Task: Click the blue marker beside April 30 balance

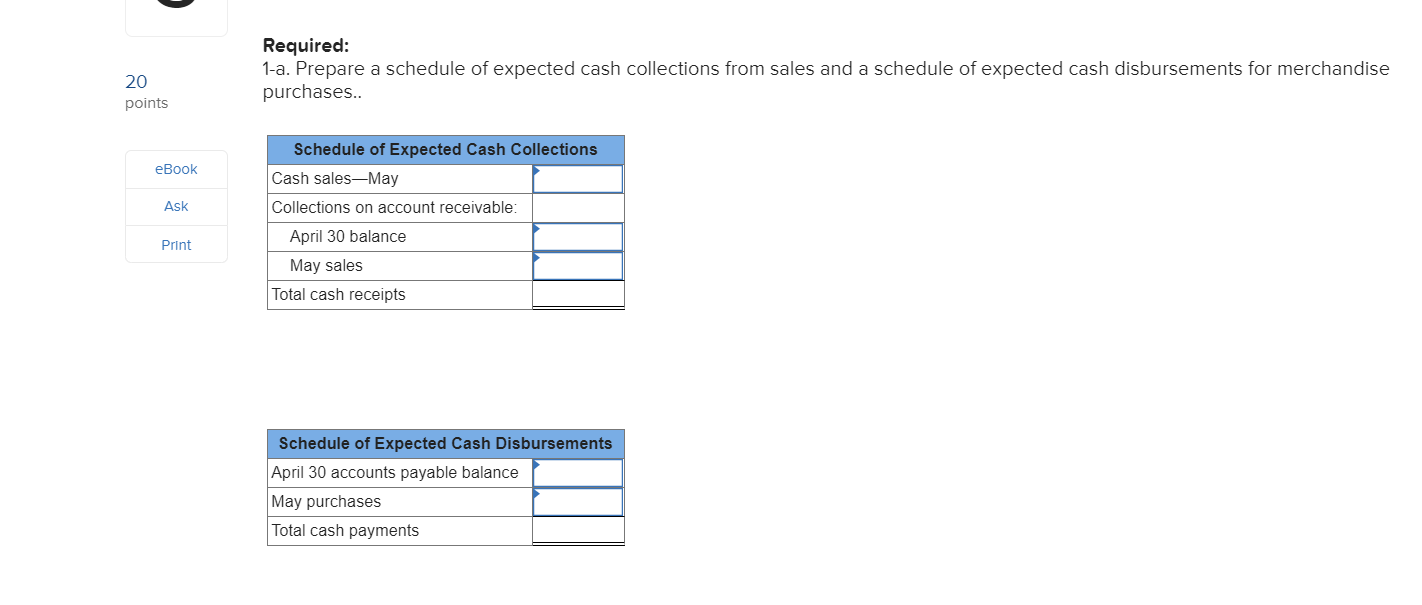Action: (x=537, y=229)
